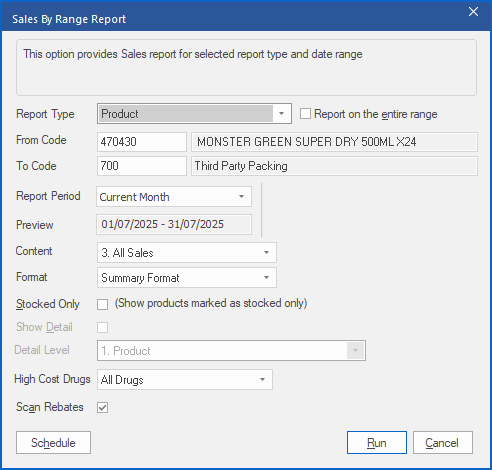Click the To Code input field
This screenshot has width=492, height=470.
142,166
